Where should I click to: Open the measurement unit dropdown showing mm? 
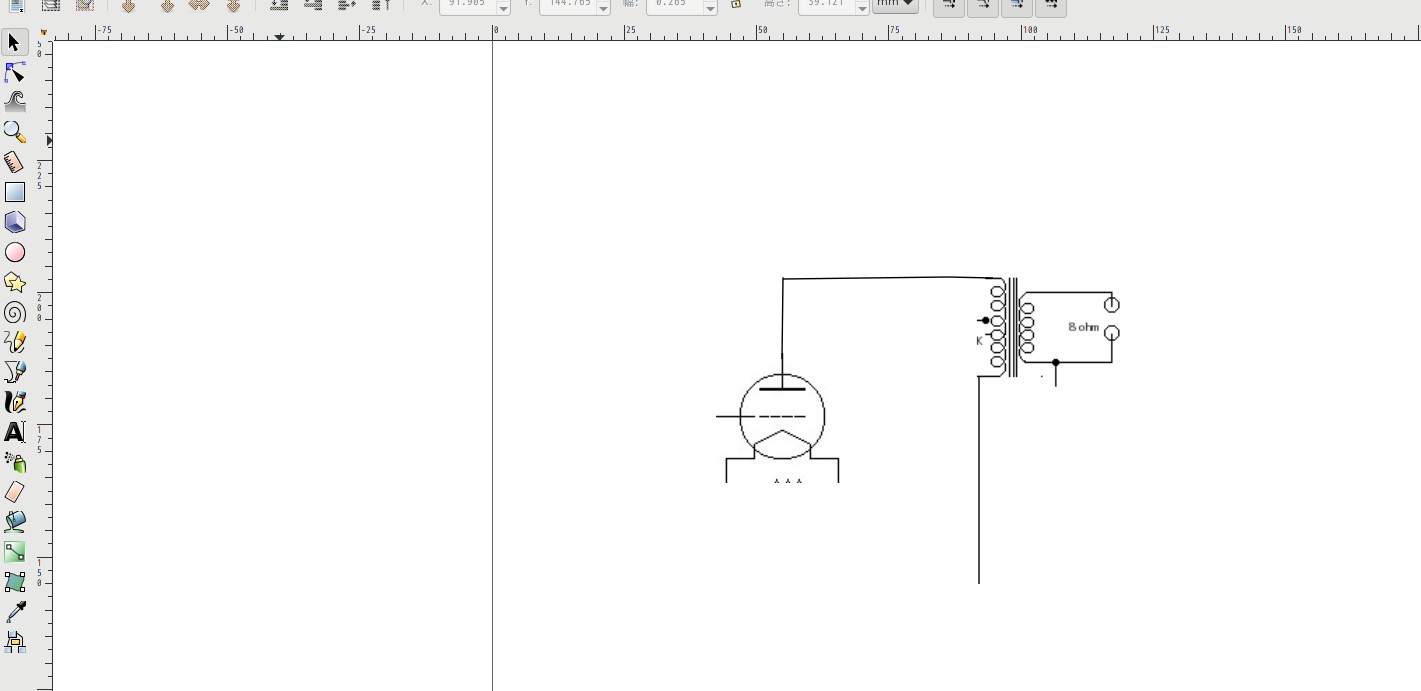point(895,4)
